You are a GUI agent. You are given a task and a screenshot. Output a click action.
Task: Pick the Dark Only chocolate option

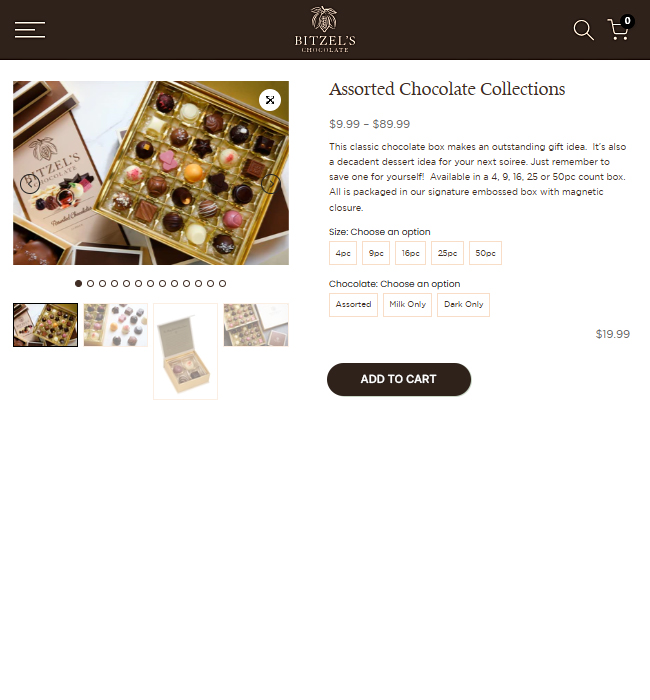463,305
